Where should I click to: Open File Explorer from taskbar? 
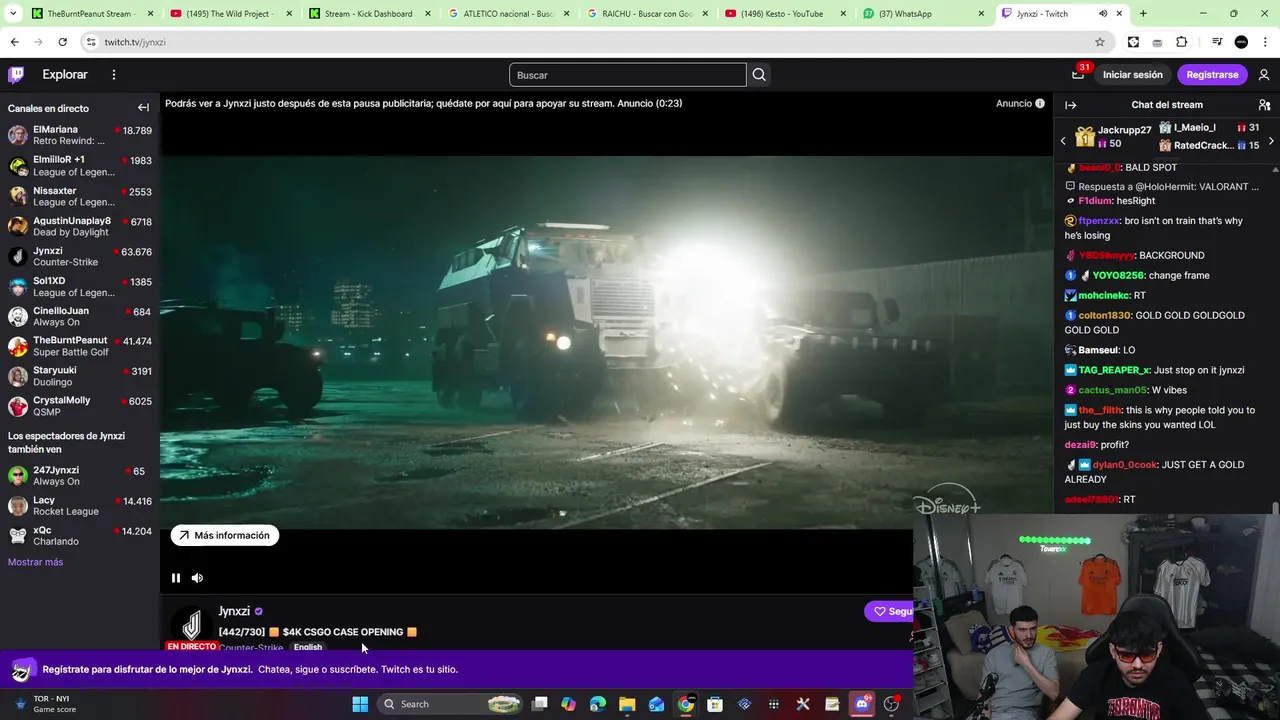click(x=627, y=704)
